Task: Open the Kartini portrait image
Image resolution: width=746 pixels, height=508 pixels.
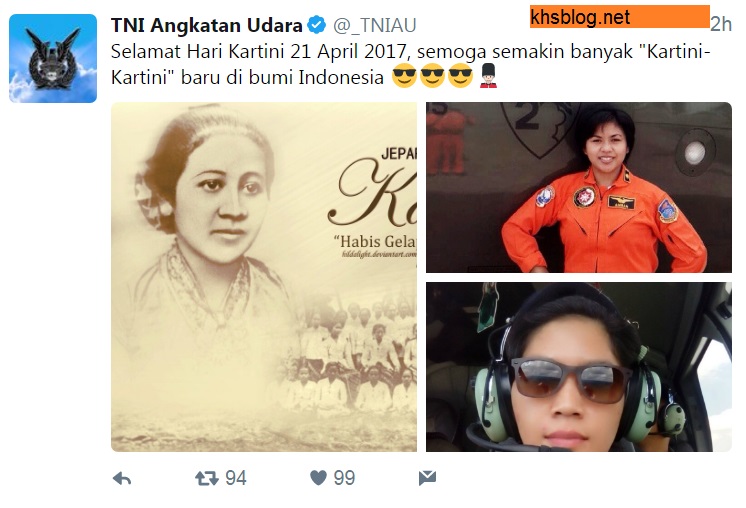Action: [x=264, y=277]
